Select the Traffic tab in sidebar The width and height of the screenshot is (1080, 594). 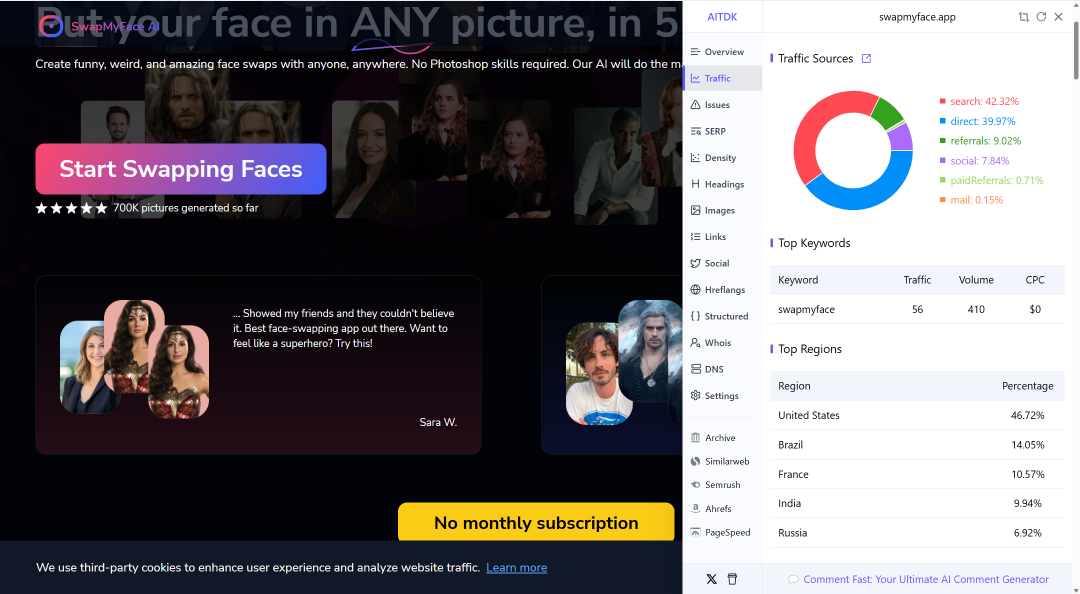[x=723, y=78]
